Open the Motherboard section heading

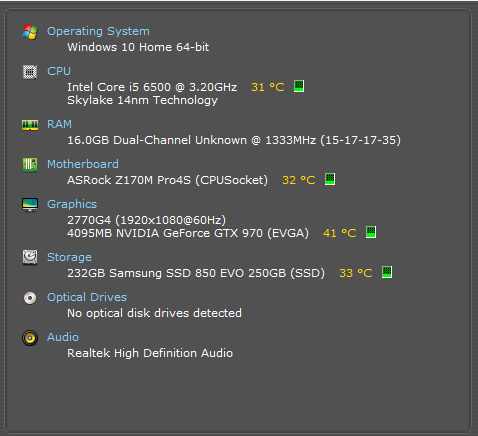83,164
